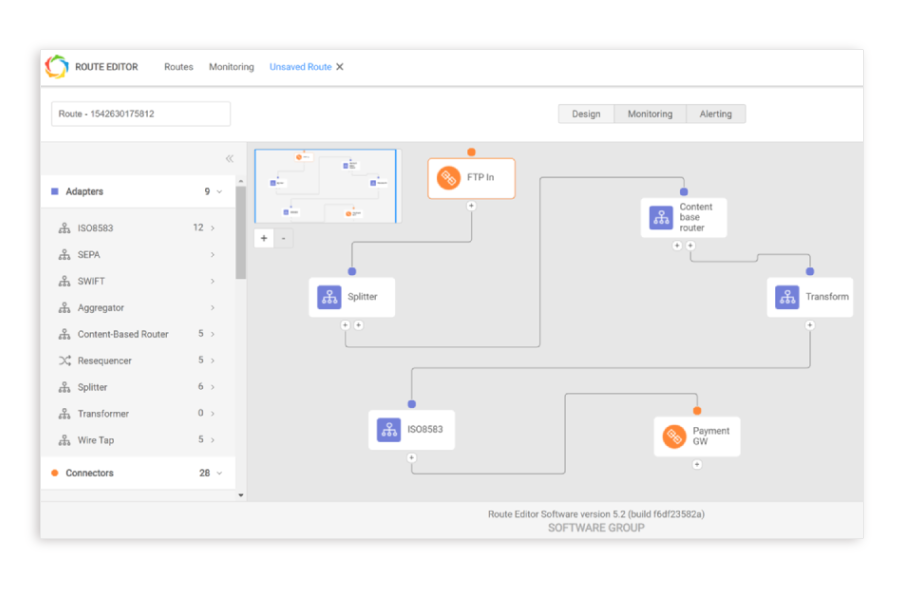Click the Connectors section header label
Viewport: 905px width, 600px height.
89,473
